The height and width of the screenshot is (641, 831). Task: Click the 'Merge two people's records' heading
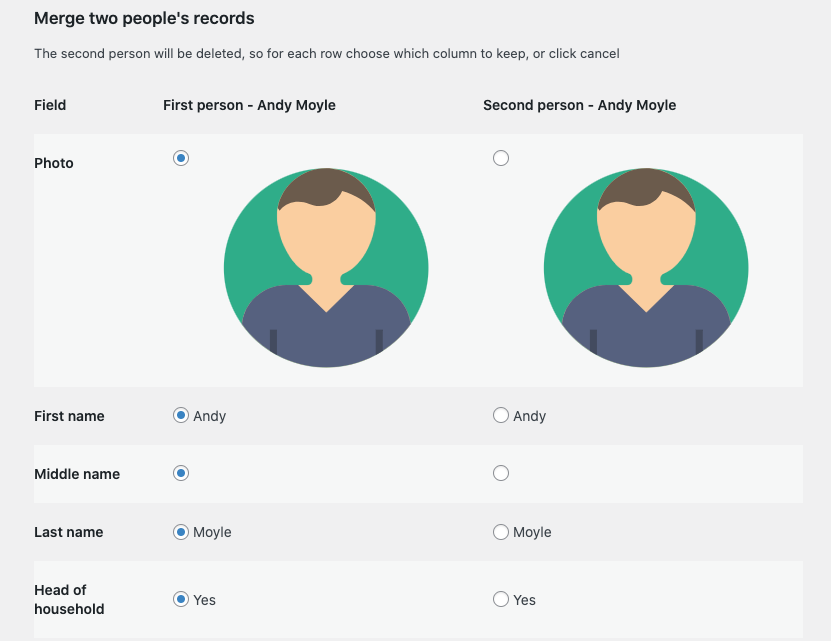[x=144, y=18]
